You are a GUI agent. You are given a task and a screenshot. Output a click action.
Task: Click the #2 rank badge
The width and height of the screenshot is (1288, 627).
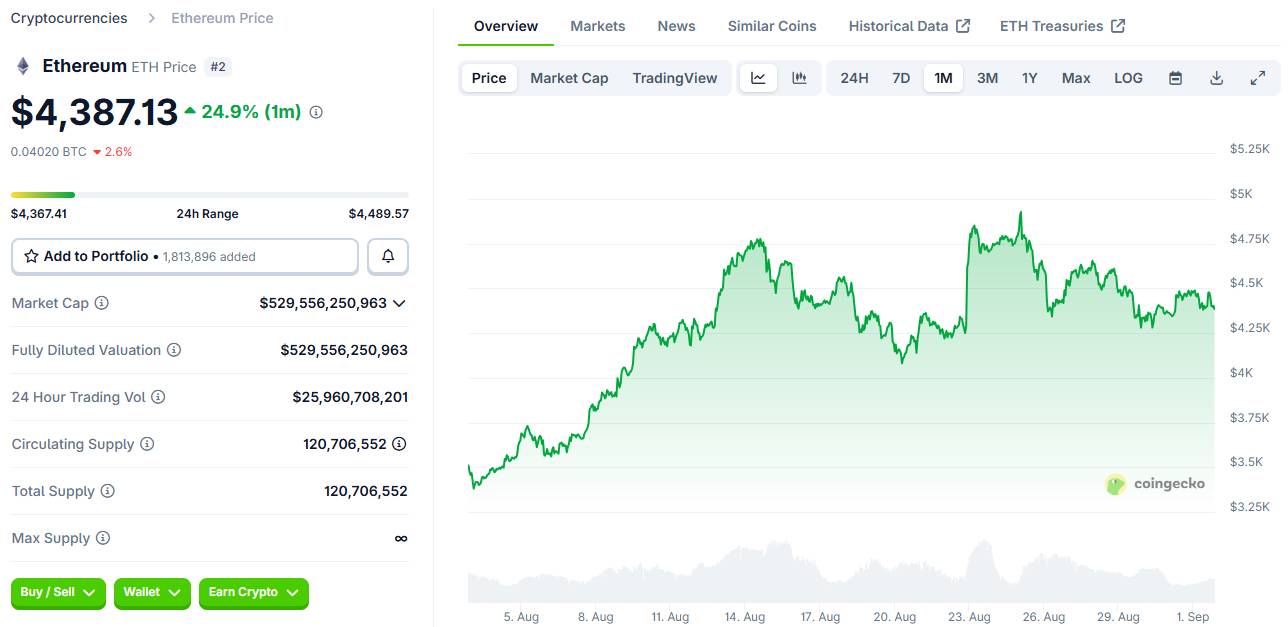(217, 67)
